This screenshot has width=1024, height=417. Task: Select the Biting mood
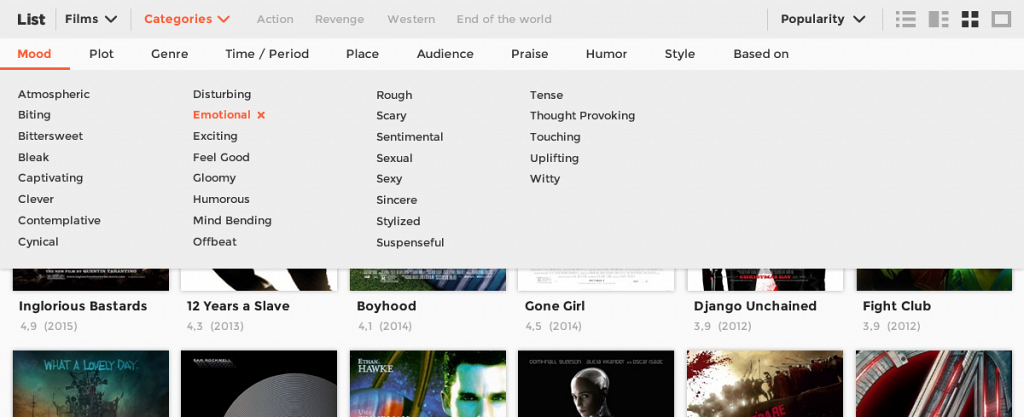34,115
